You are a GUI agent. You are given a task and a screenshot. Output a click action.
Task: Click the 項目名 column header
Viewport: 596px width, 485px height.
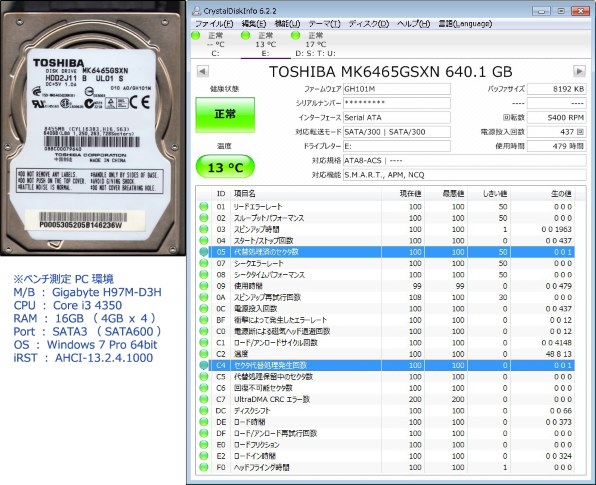306,194
